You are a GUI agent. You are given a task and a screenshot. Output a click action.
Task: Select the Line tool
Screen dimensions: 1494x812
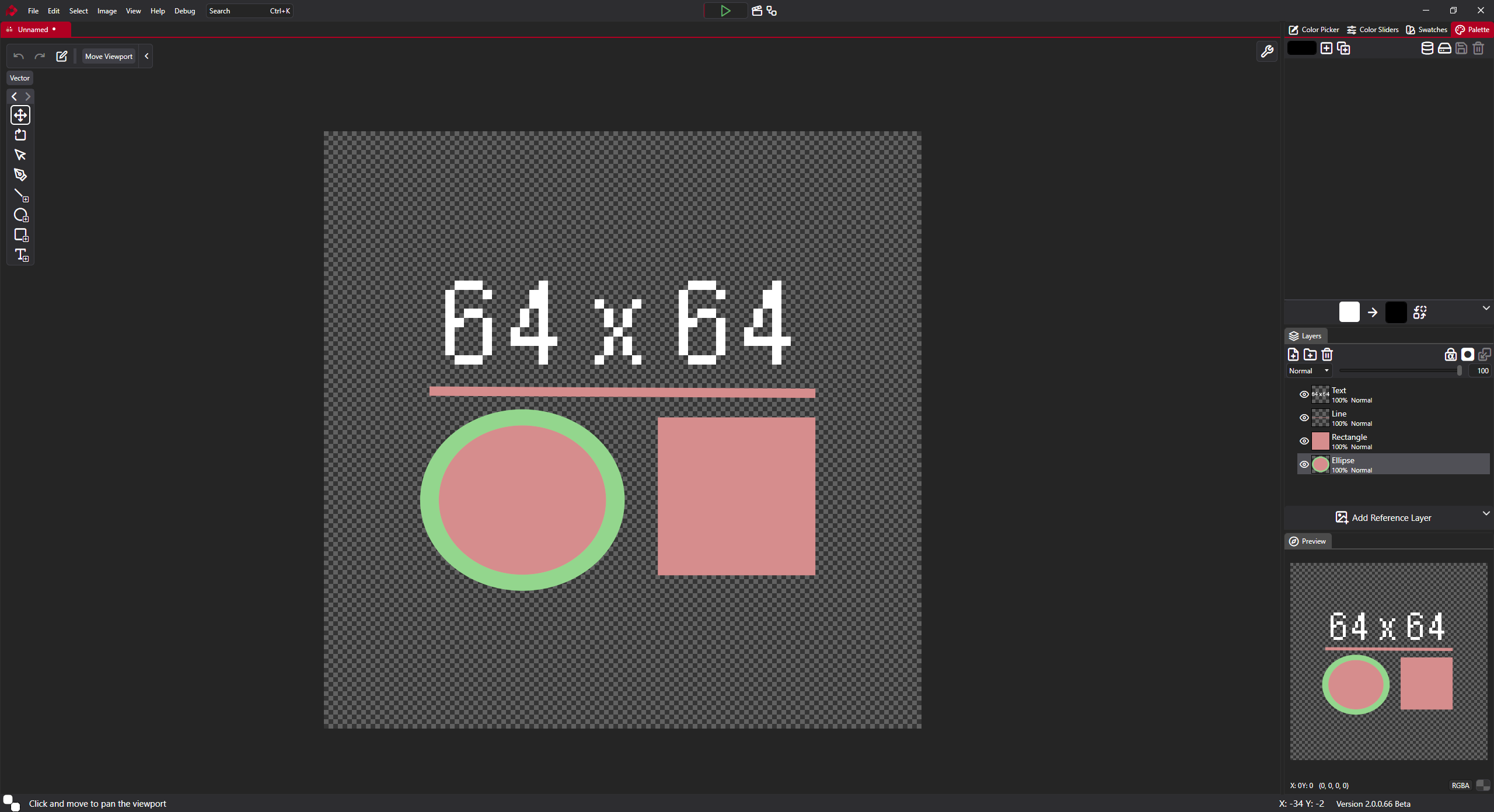point(20,195)
